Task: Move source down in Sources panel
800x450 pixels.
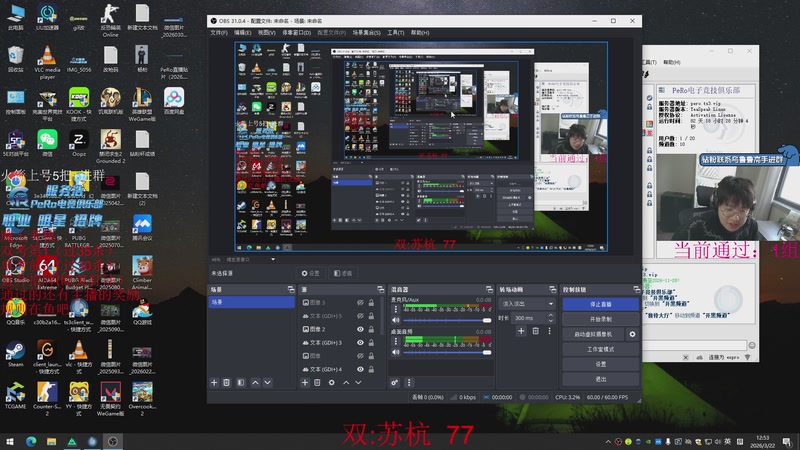Action: (x=358, y=382)
